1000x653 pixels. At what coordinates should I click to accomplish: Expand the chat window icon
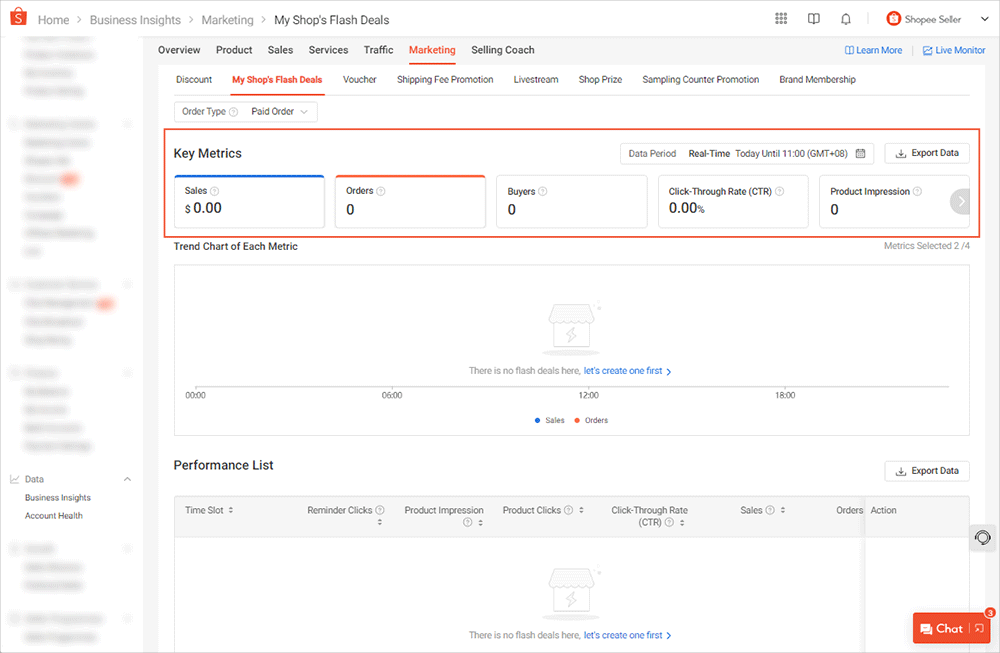980,629
